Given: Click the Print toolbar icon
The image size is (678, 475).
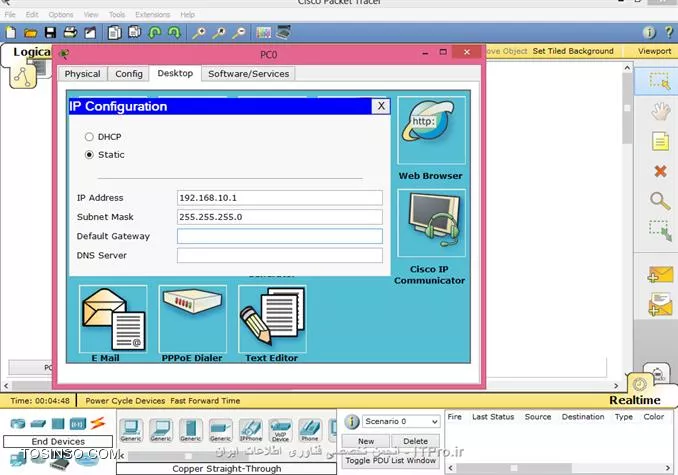Looking at the screenshot, I should [x=70, y=32].
